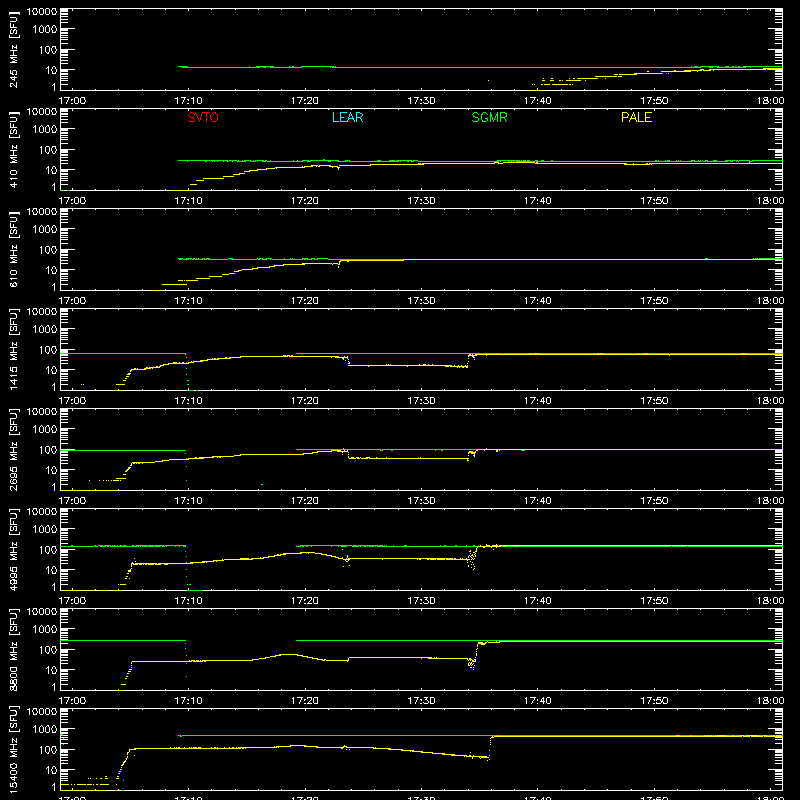The image size is (800, 800).
Task: Select the 610 MHz [SFU] axis title
Action: point(13,249)
